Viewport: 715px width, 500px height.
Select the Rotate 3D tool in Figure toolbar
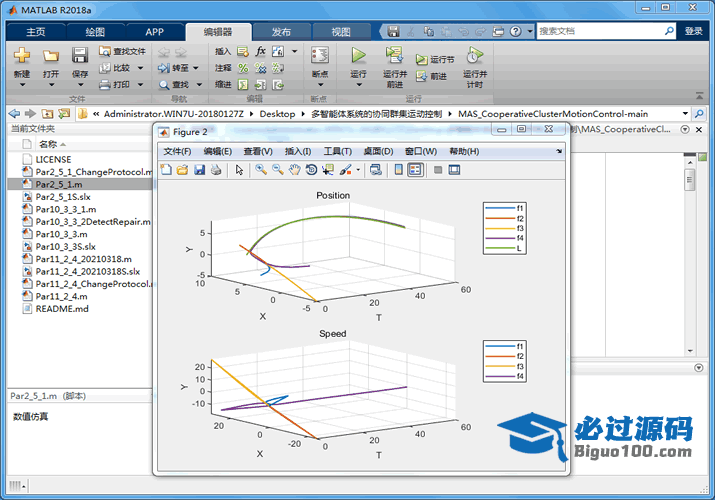pyautogui.click(x=311, y=170)
